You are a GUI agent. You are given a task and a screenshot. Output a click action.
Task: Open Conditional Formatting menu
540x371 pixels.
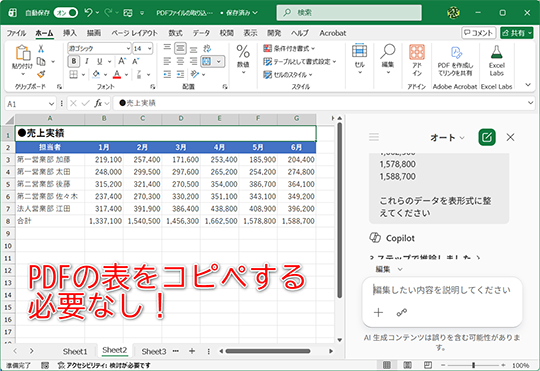289,49
